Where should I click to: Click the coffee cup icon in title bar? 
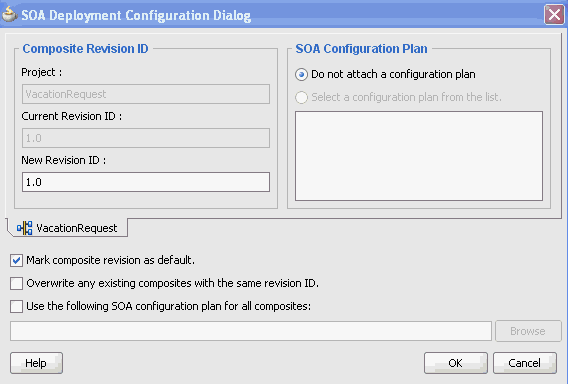[9, 14]
